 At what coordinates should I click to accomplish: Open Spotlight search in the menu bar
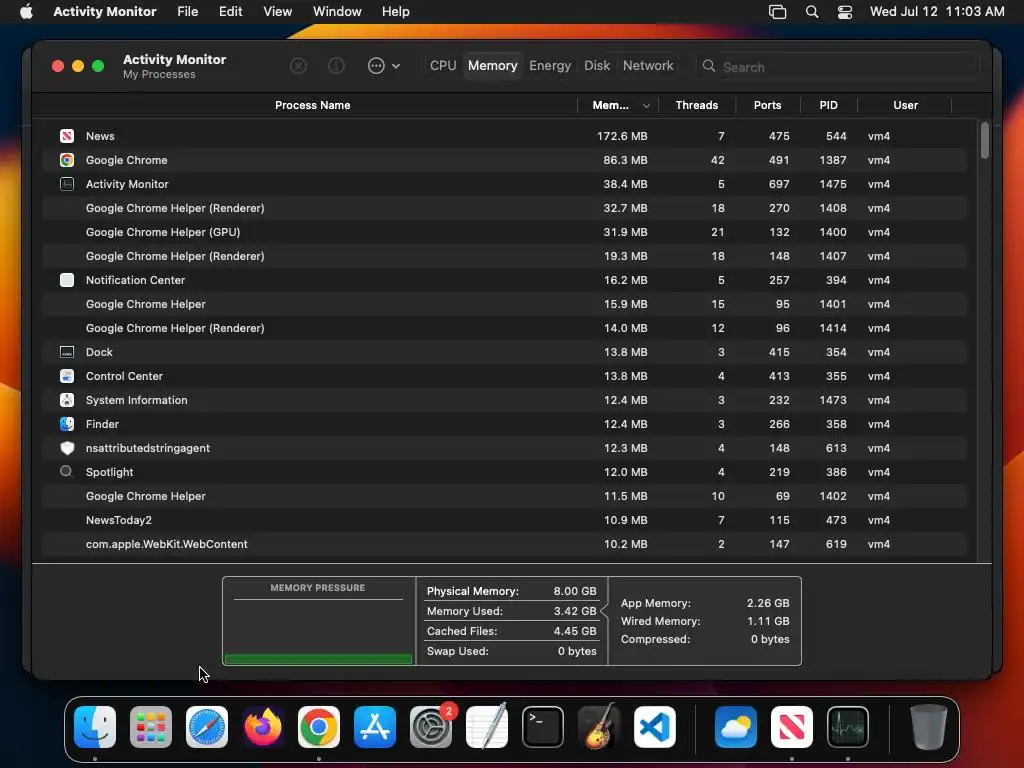pyautogui.click(x=812, y=12)
